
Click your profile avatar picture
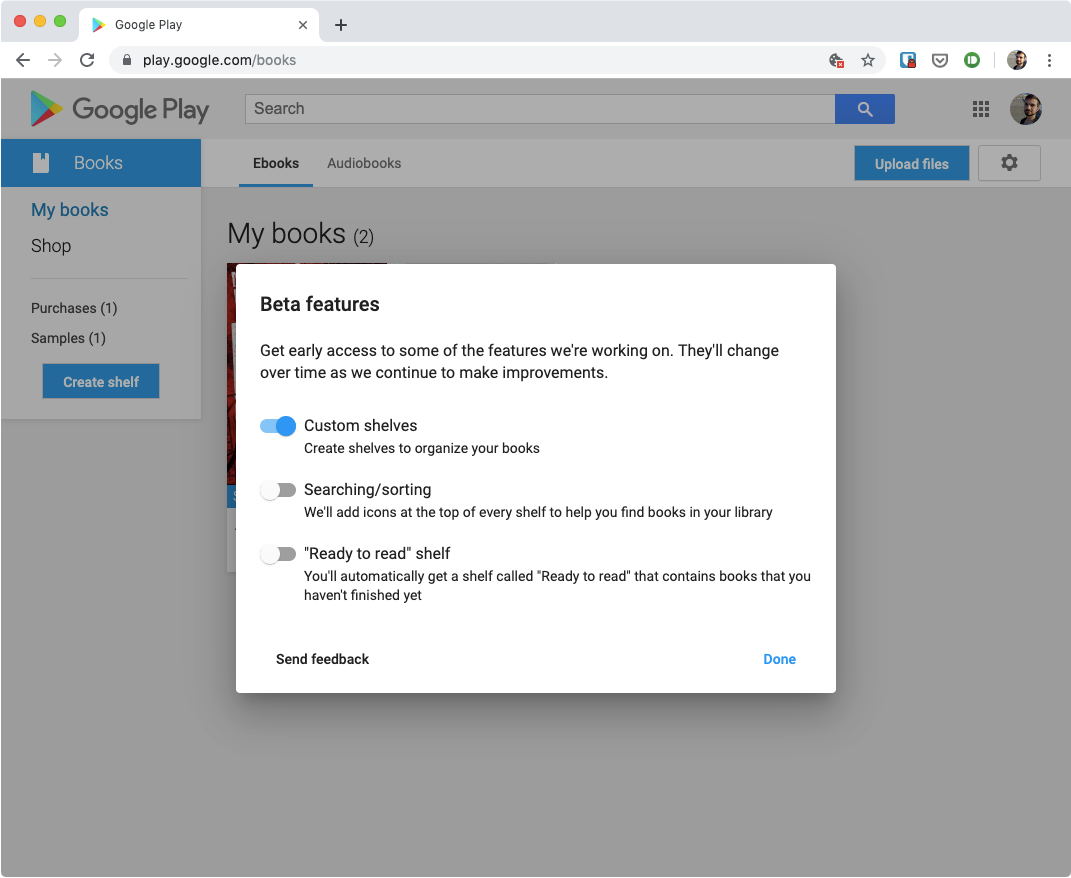click(x=1026, y=109)
